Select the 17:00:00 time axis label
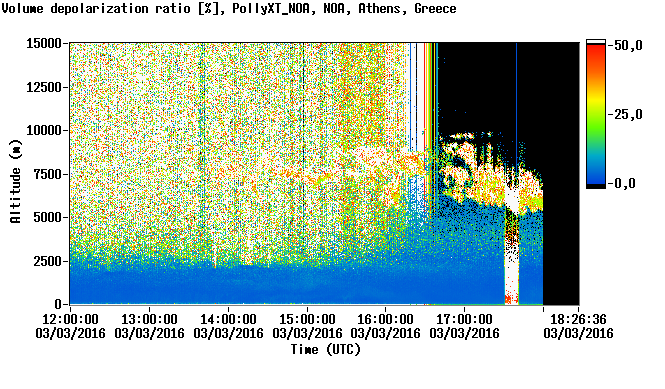The width and height of the screenshot is (665, 389). click(x=464, y=319)
